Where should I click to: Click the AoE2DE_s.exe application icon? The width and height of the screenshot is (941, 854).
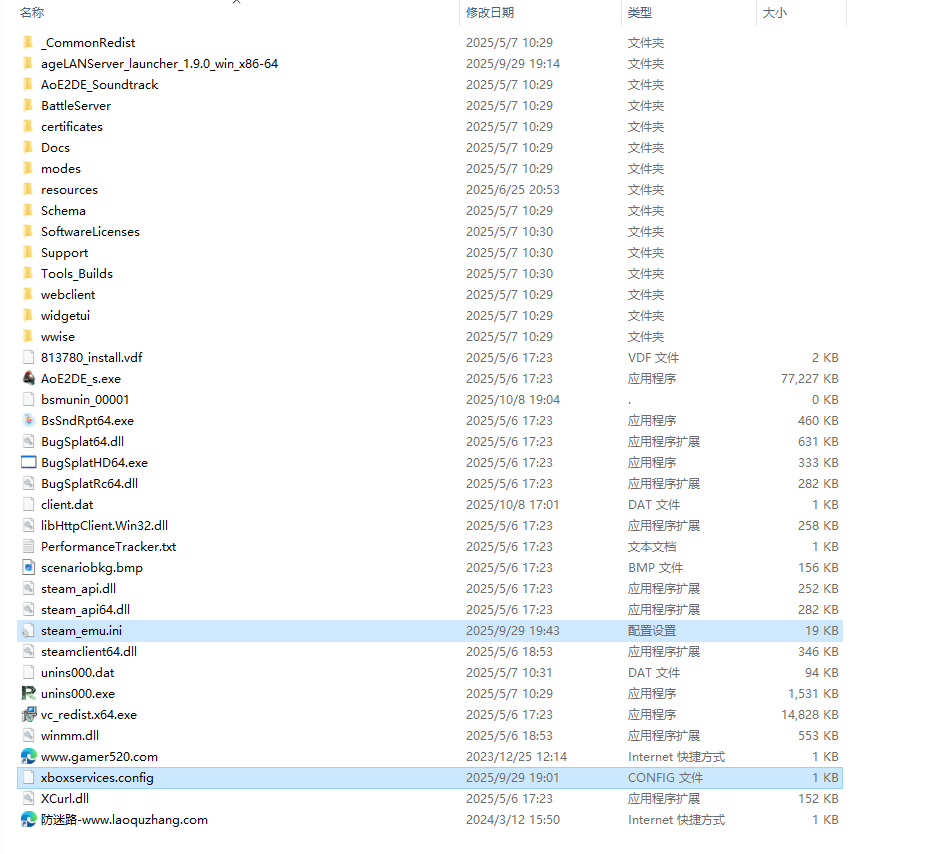[x=28, y=378]
